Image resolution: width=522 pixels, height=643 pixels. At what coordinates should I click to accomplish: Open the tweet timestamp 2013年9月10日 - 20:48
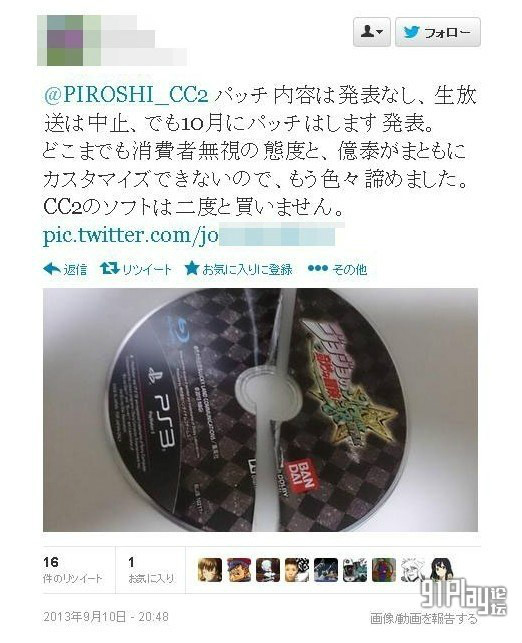(106, 616)
